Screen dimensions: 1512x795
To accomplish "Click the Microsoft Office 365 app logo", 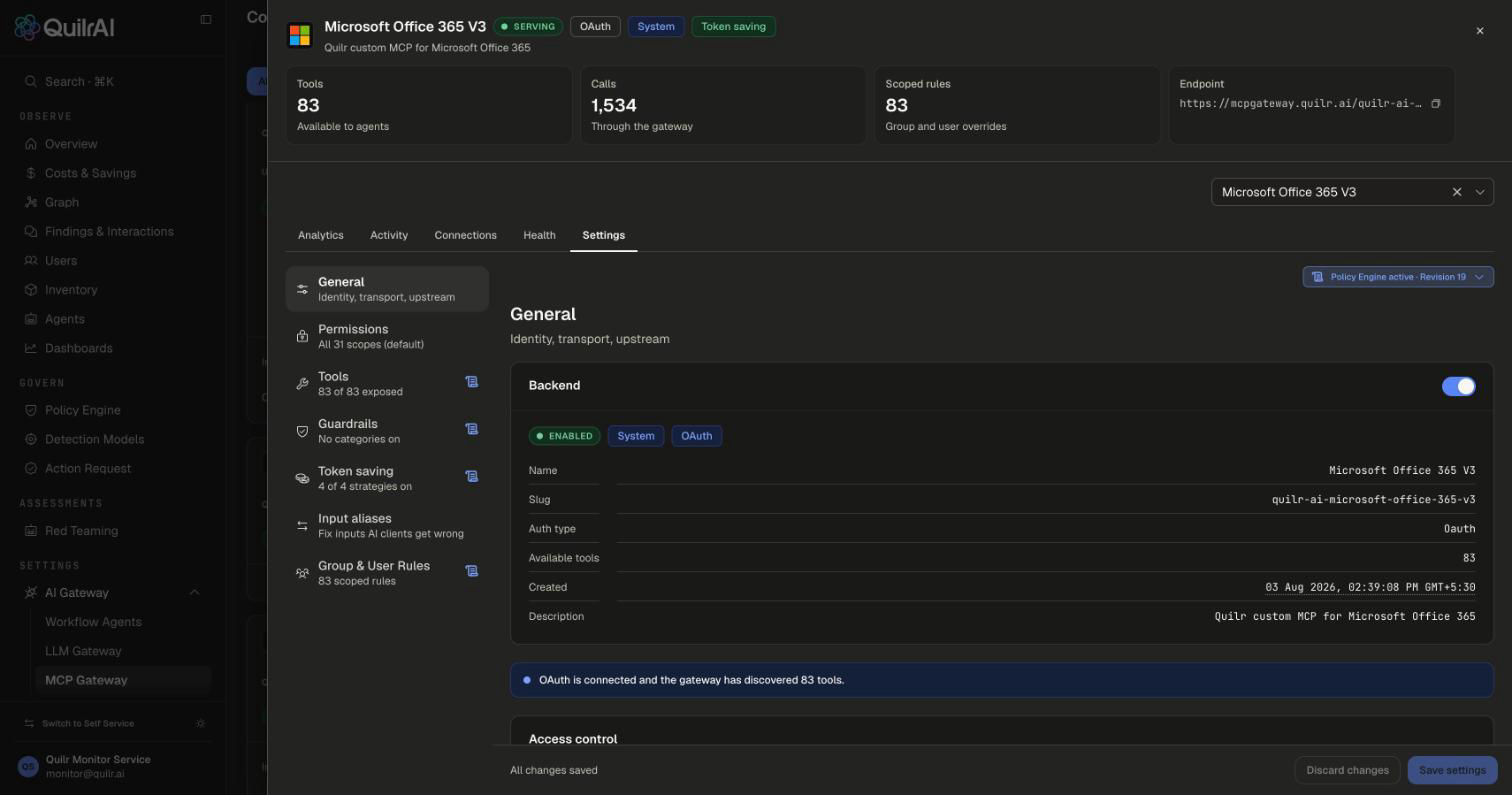I will coord(299,35).
